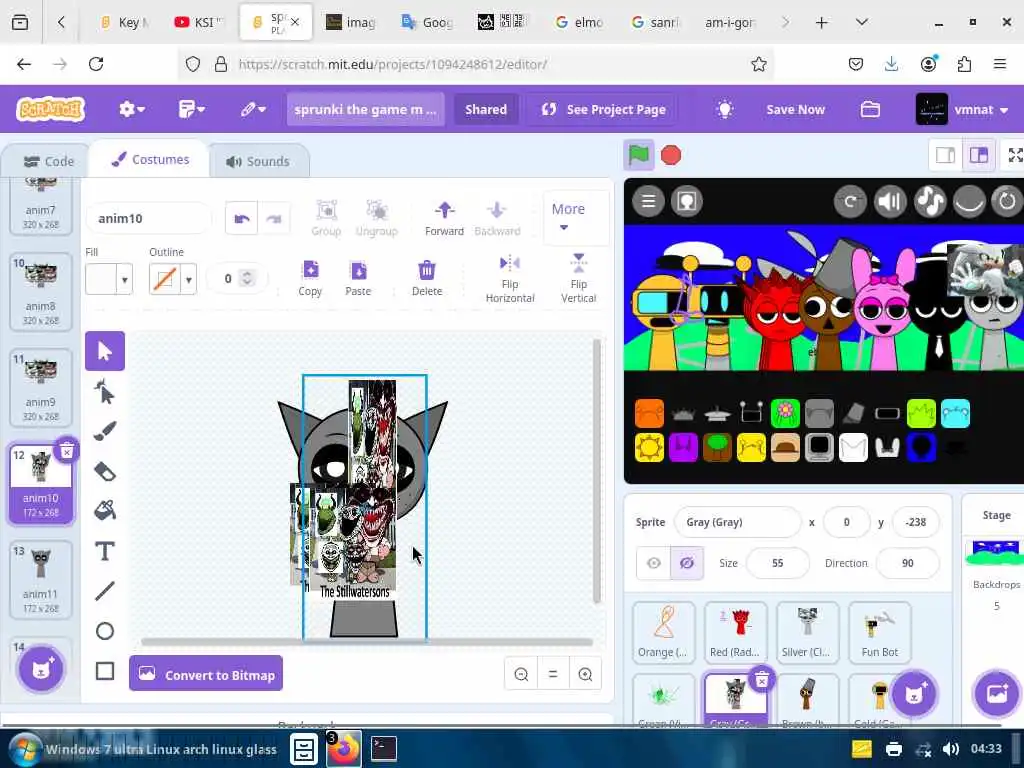This screenshot has width=1024, height=768.
Task: Switch to the KSI YouTube browser tab
Action: (197, 22)
